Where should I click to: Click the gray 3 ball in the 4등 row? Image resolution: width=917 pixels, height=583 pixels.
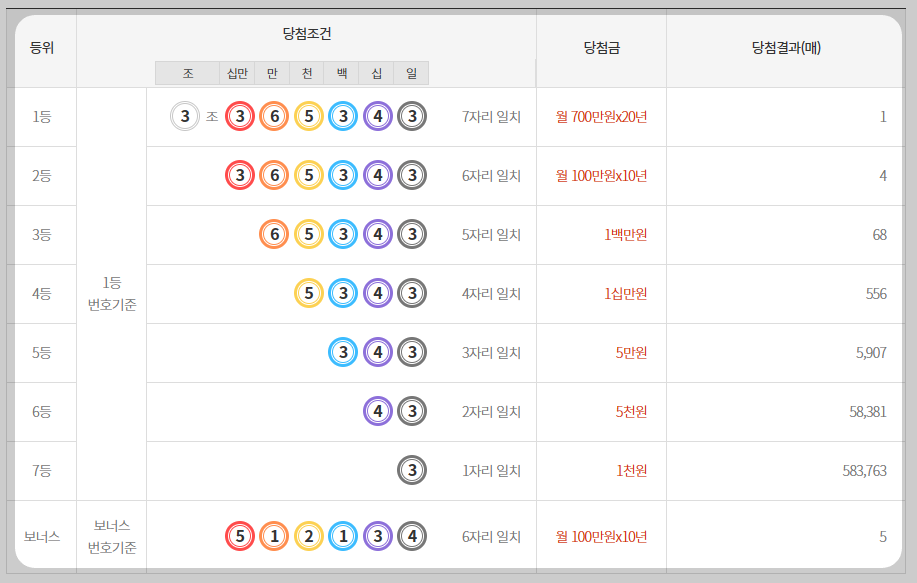pos(412,294)
